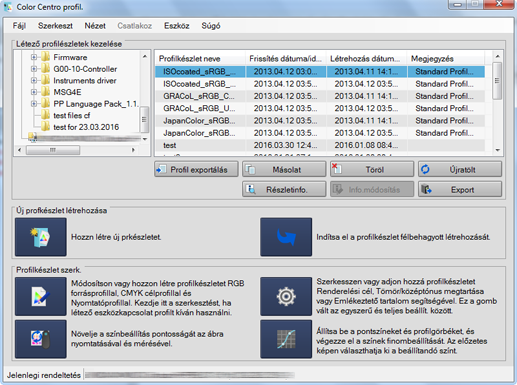
Task: Sort by Létrehozás dátum column header
Action: pos(366,59)
